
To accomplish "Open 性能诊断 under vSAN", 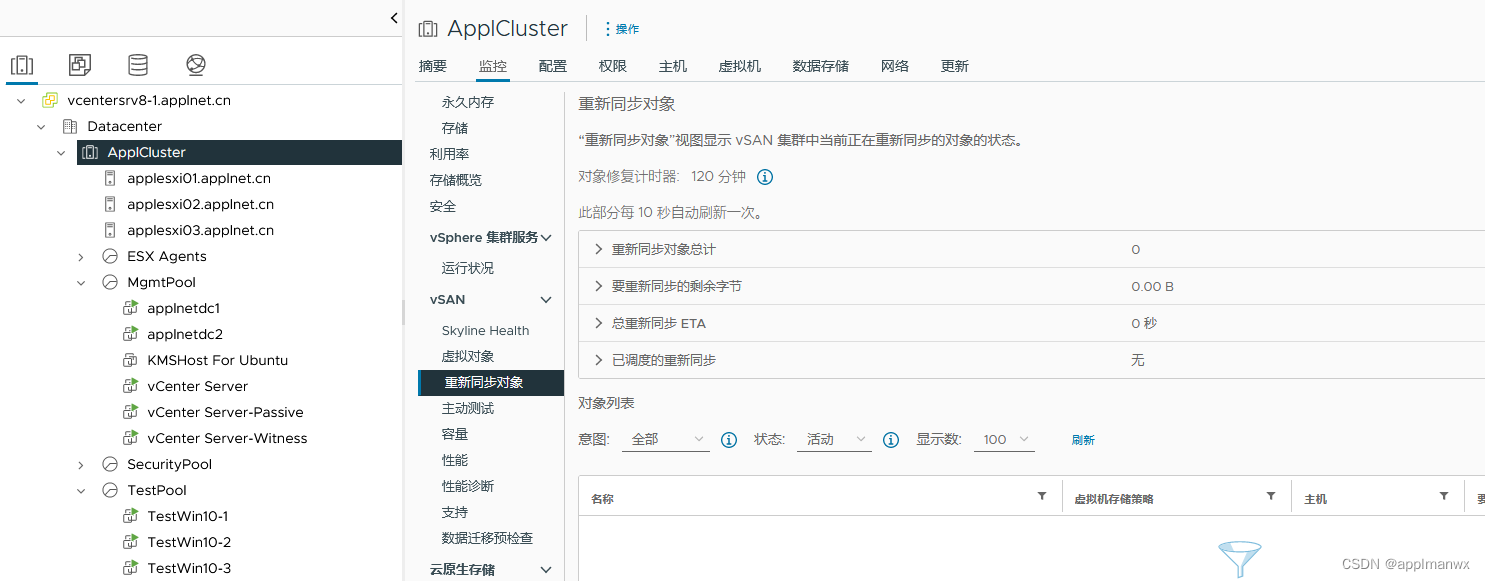I will 468,486.
